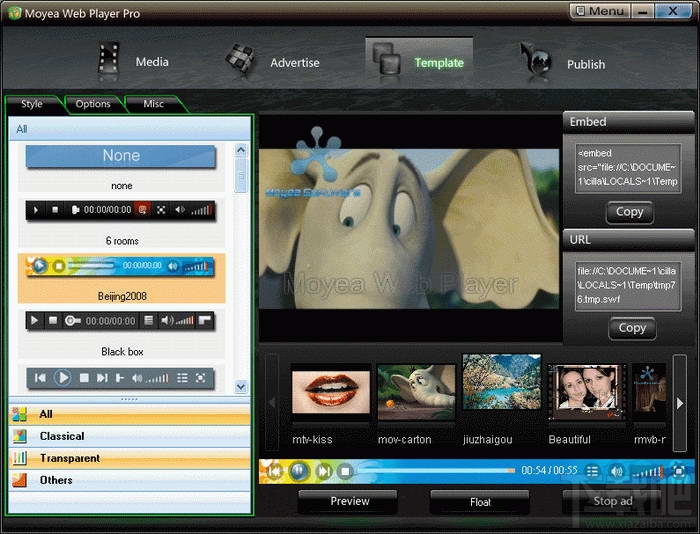Click the All category icon
700x534 pixels.
(19, 414)
